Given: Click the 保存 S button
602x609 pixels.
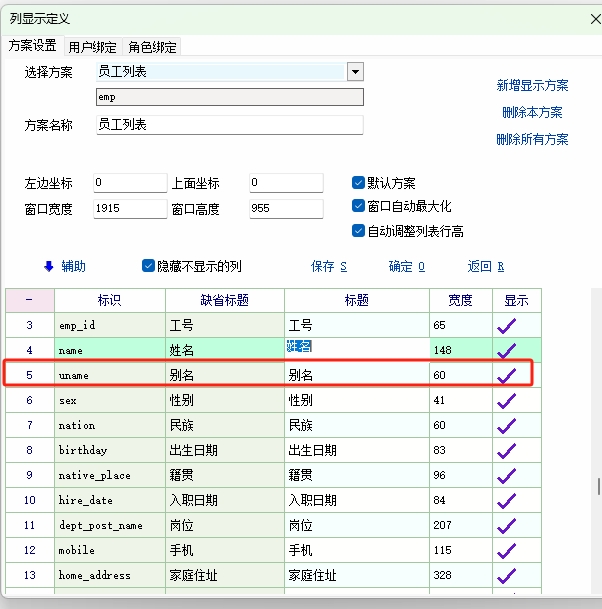Looking at the screenshot, I should point(328,266).
